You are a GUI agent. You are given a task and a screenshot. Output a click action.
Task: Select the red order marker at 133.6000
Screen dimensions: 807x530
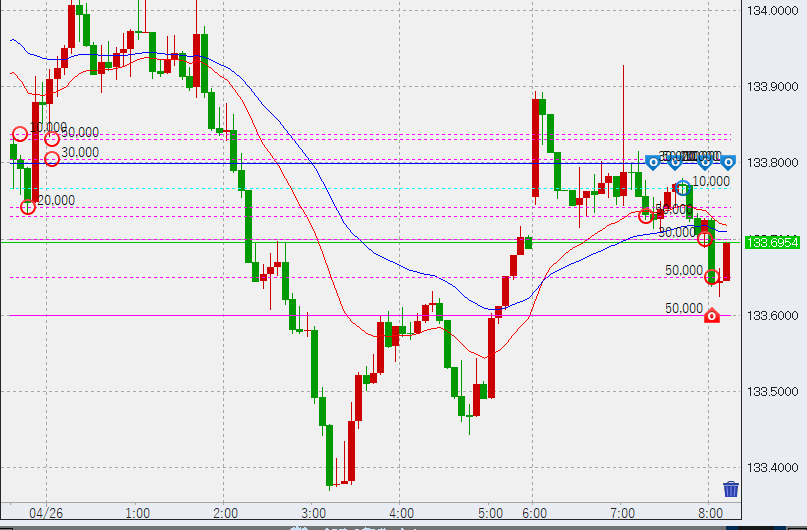(711, 316)
